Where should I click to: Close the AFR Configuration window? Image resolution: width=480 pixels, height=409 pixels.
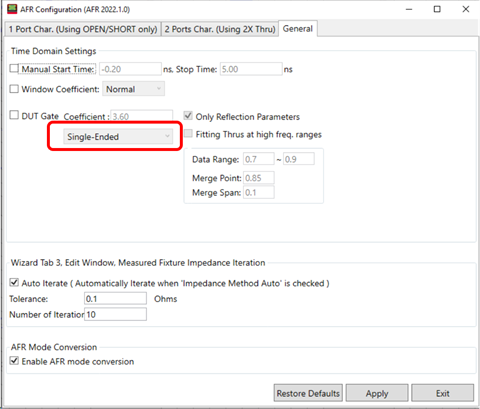pyautogui.click(x=466, y=9)
